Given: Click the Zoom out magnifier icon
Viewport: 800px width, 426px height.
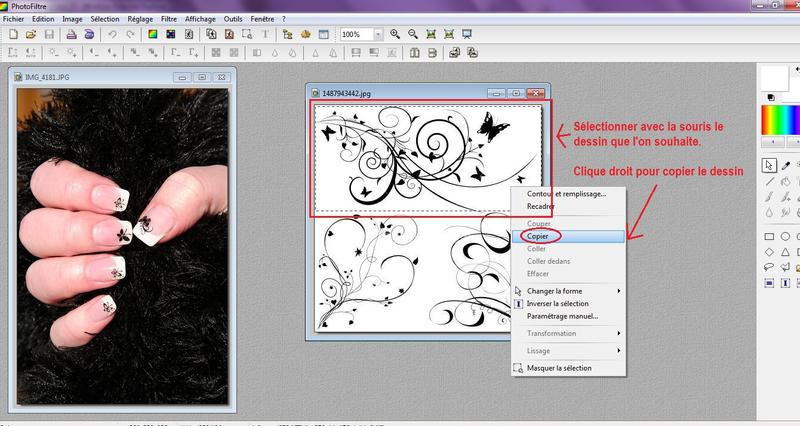Looking at the screenshot, I should click(x=413, y=34).
